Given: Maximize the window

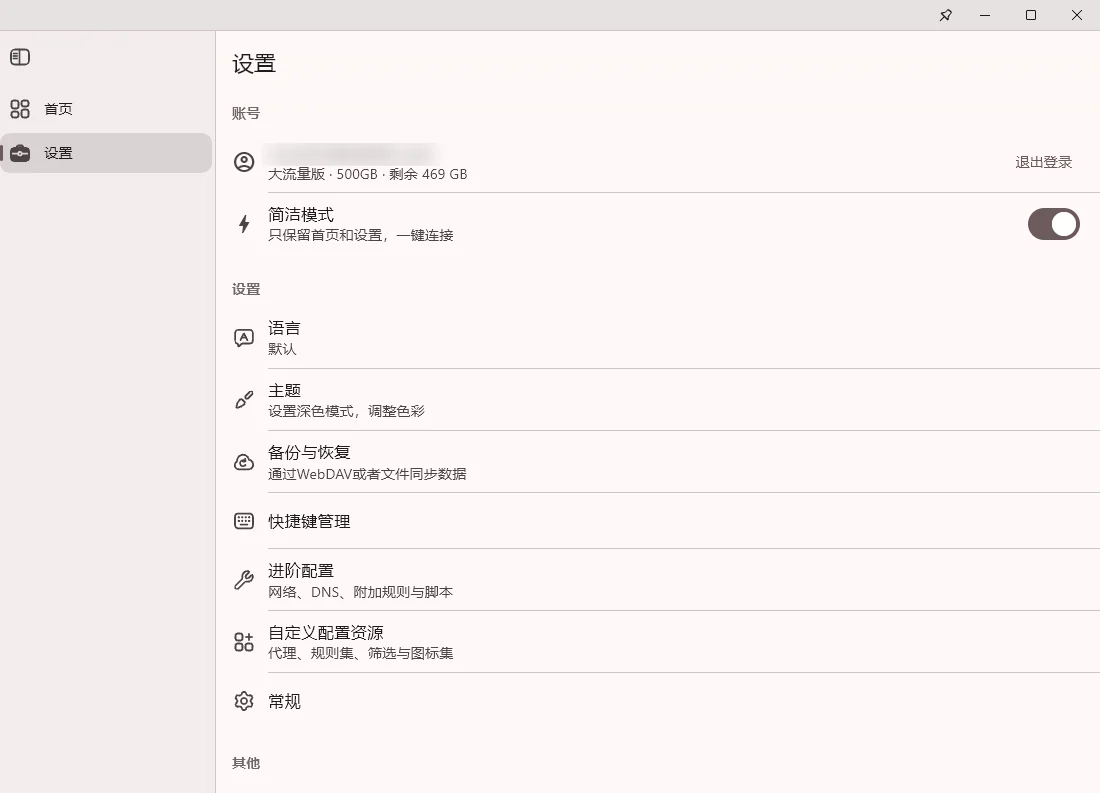Looking at the screenshot, I should click(x=1031, y=15).
